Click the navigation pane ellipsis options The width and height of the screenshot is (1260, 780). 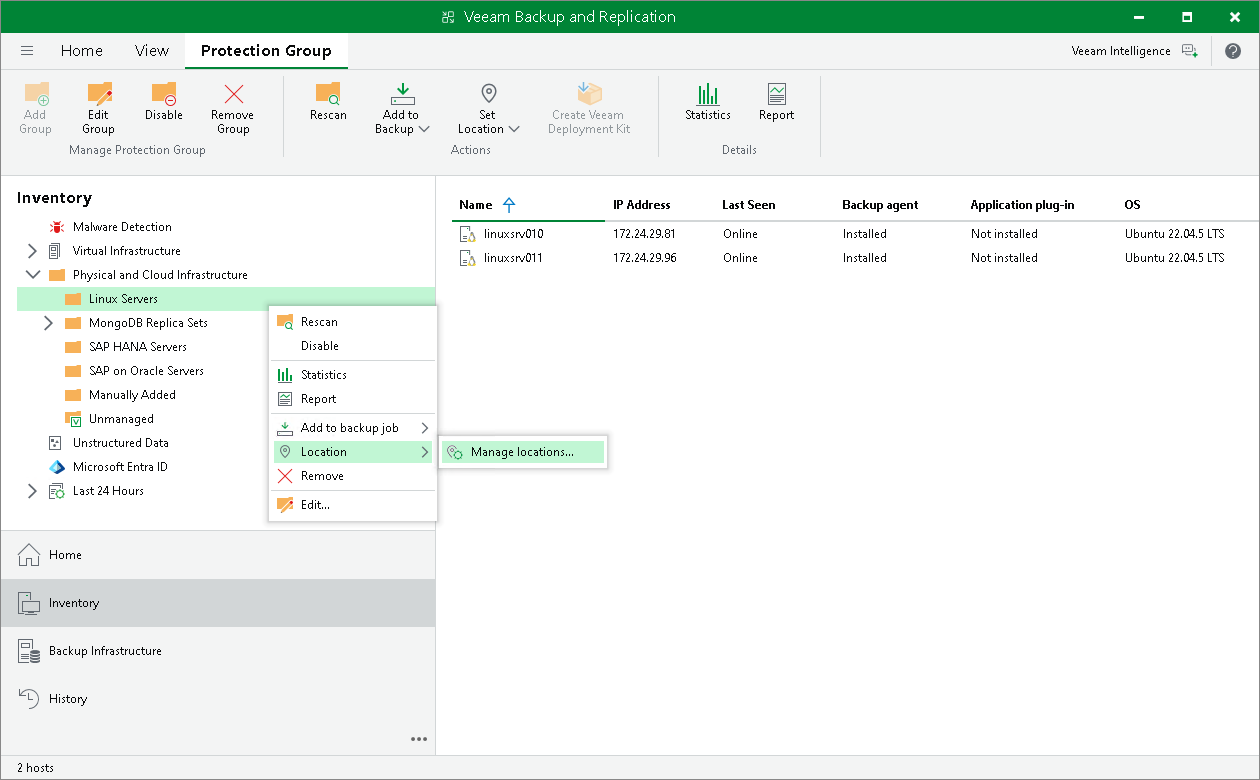click(419, 739)
